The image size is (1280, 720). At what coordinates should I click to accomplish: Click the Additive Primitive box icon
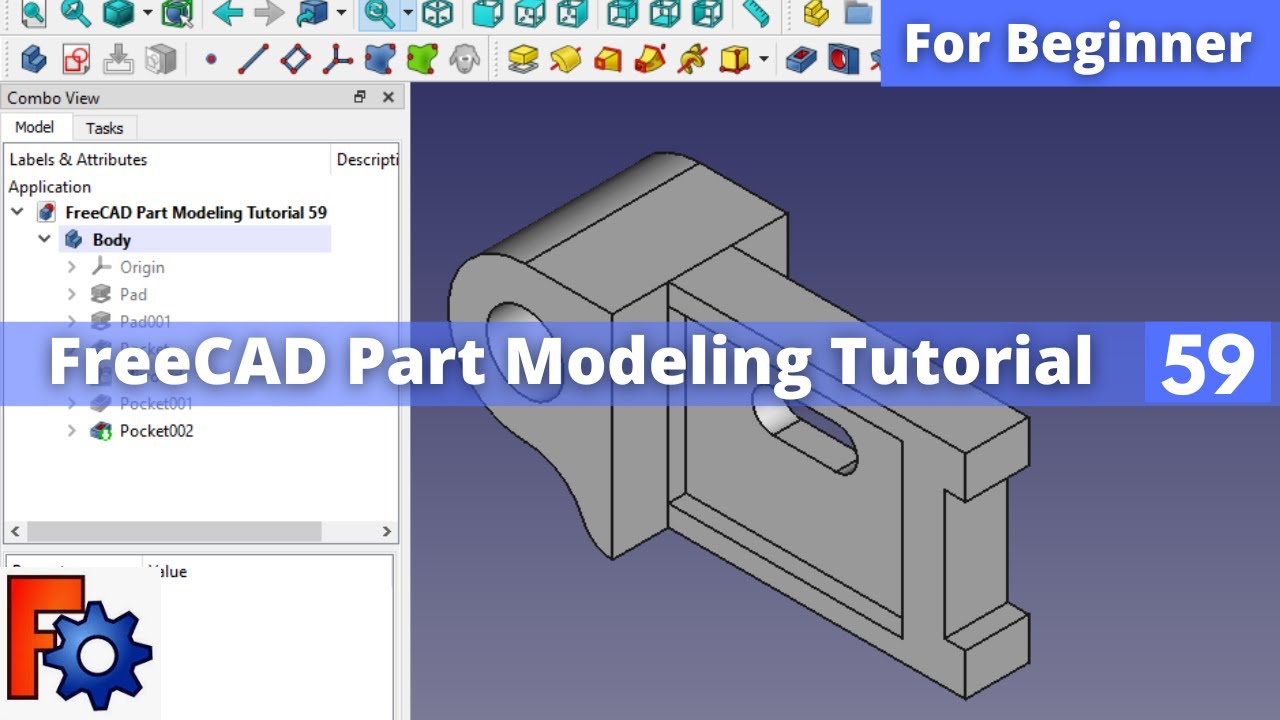coord(734,59)
